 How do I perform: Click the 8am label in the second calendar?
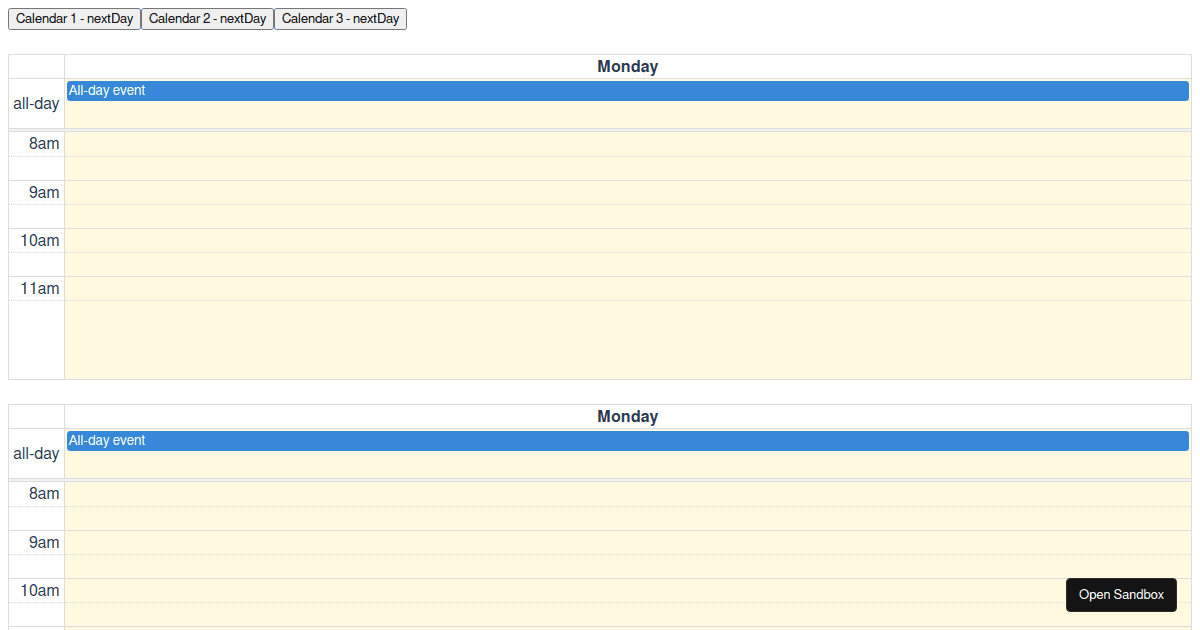click(44, 494)
